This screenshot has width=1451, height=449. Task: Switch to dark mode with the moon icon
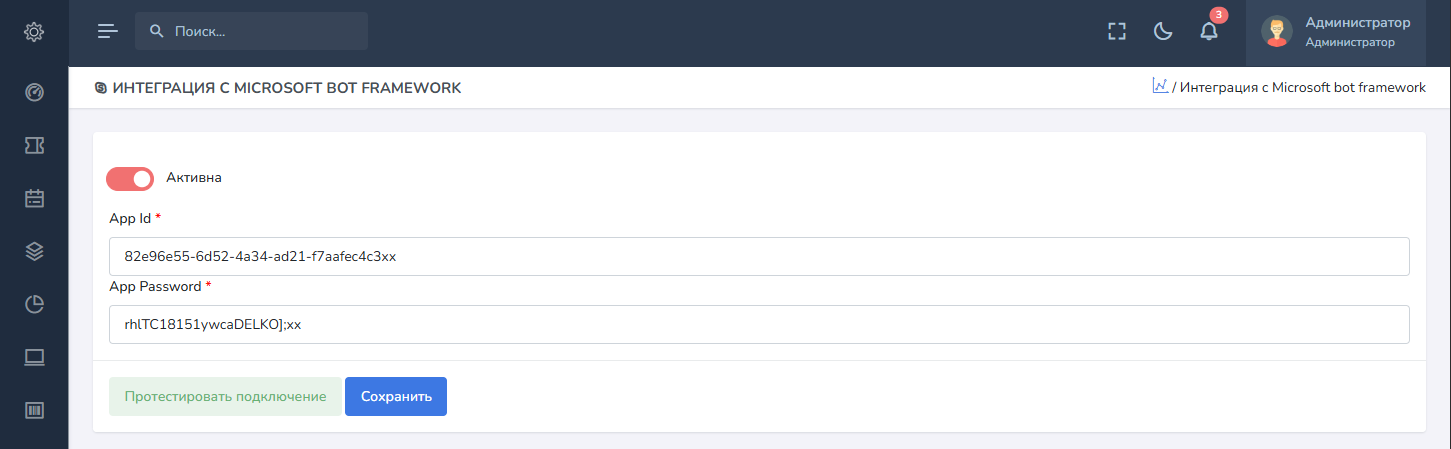1163,31
